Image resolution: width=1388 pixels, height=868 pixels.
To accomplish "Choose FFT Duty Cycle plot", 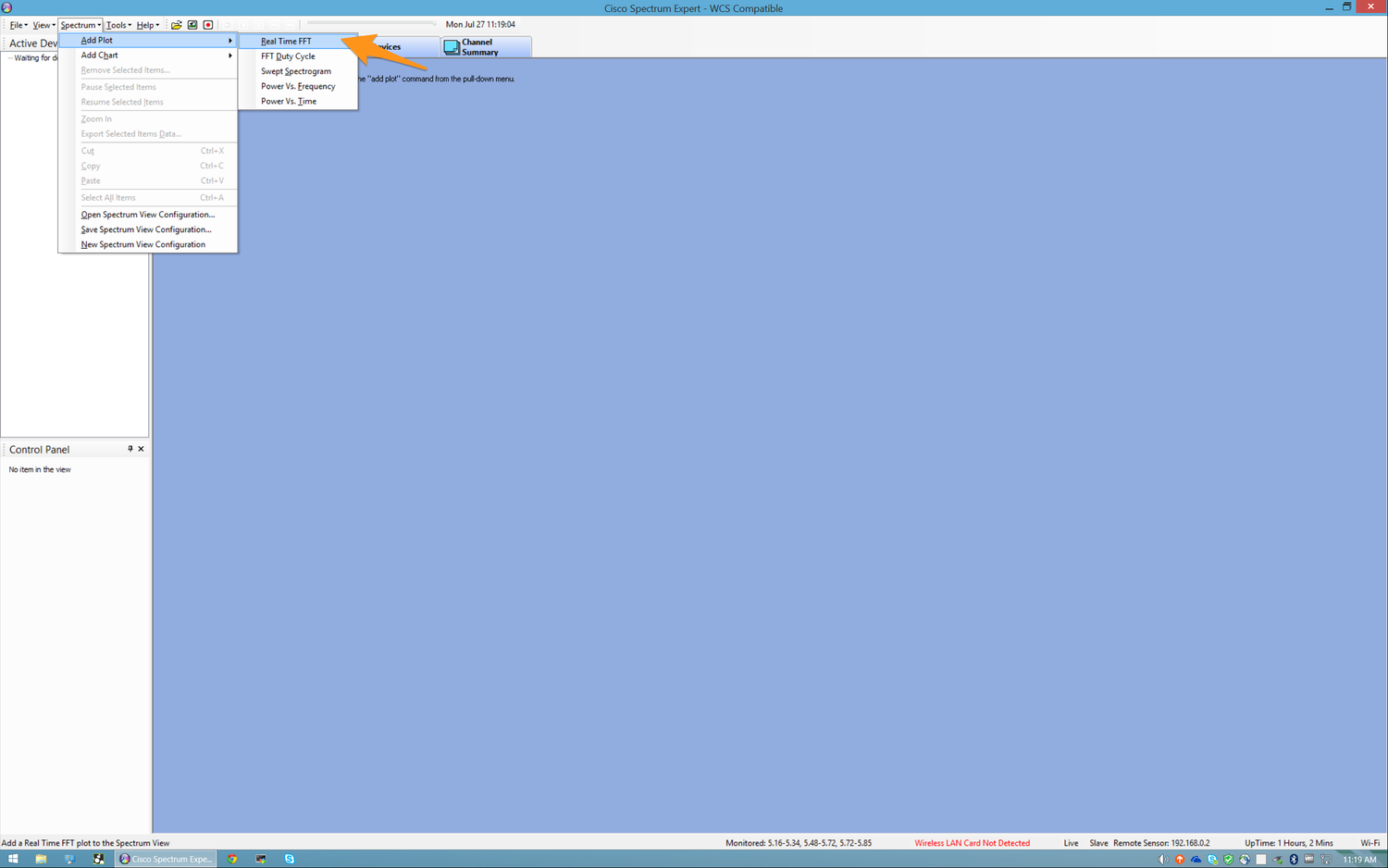I will [x=298, y=56].
